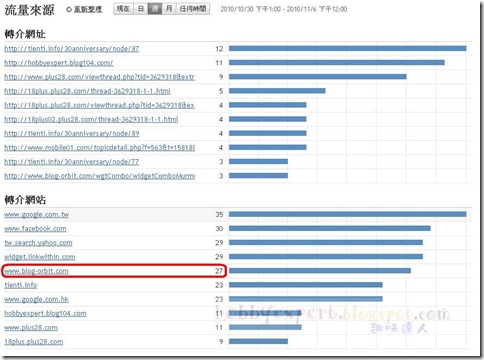The width and height of the screenshot is (484, 360).
Task: Open the tw.search.yahoo.com referring site
Action: [x=38, y=243]
